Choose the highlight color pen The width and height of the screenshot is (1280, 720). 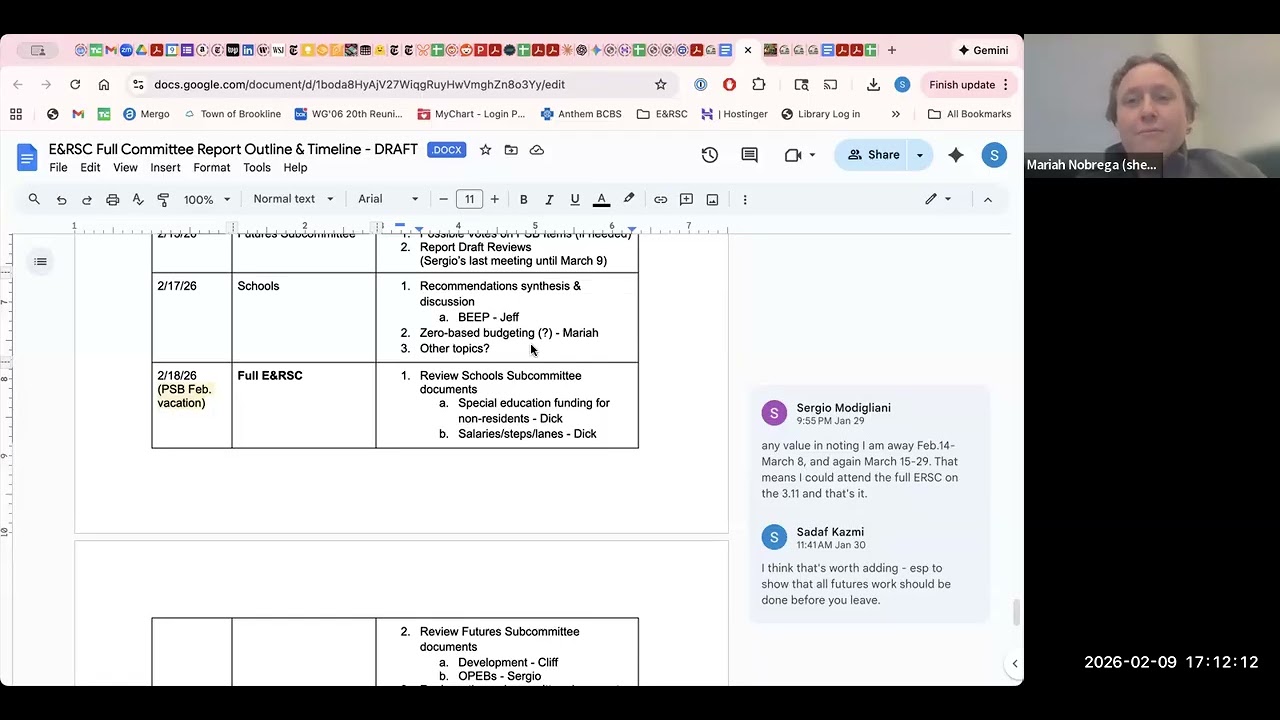[629, 199]
